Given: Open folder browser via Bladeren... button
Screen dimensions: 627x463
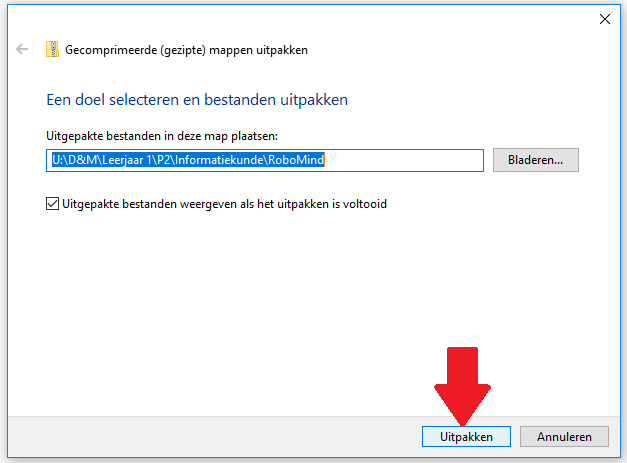Looking at the screenshot, I should coord(535,160).
